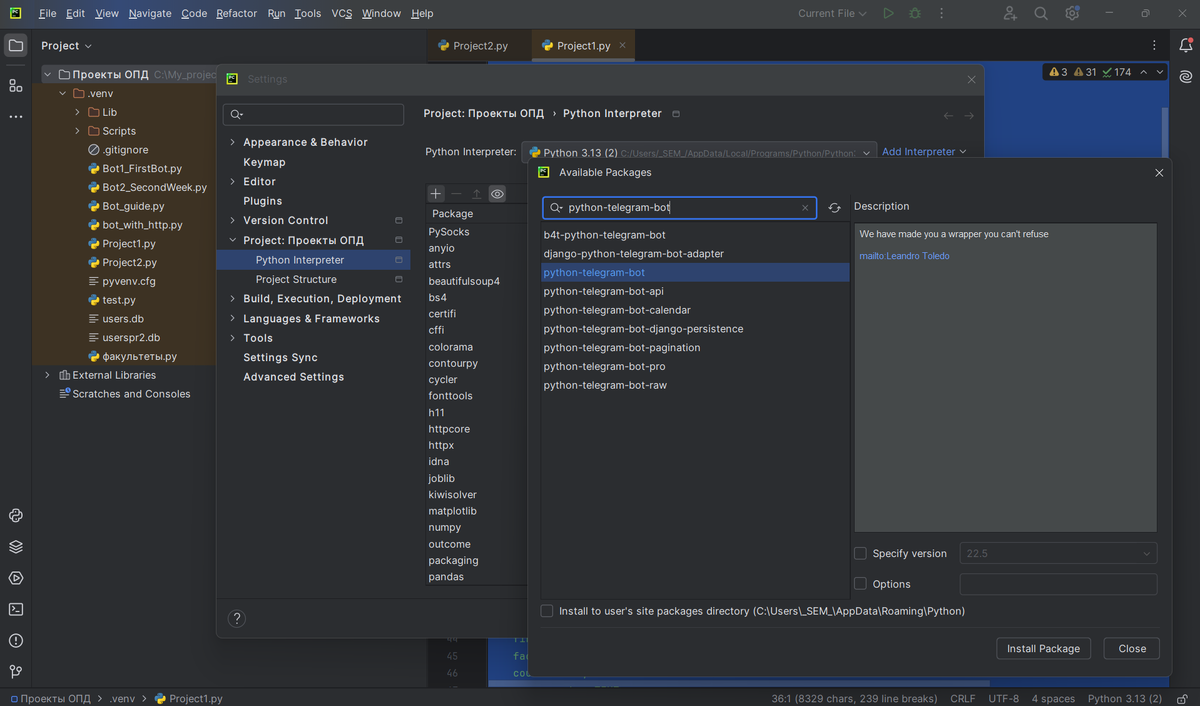
Task: Open the Python Console layers icon
Action: click(x=15, y=547)
